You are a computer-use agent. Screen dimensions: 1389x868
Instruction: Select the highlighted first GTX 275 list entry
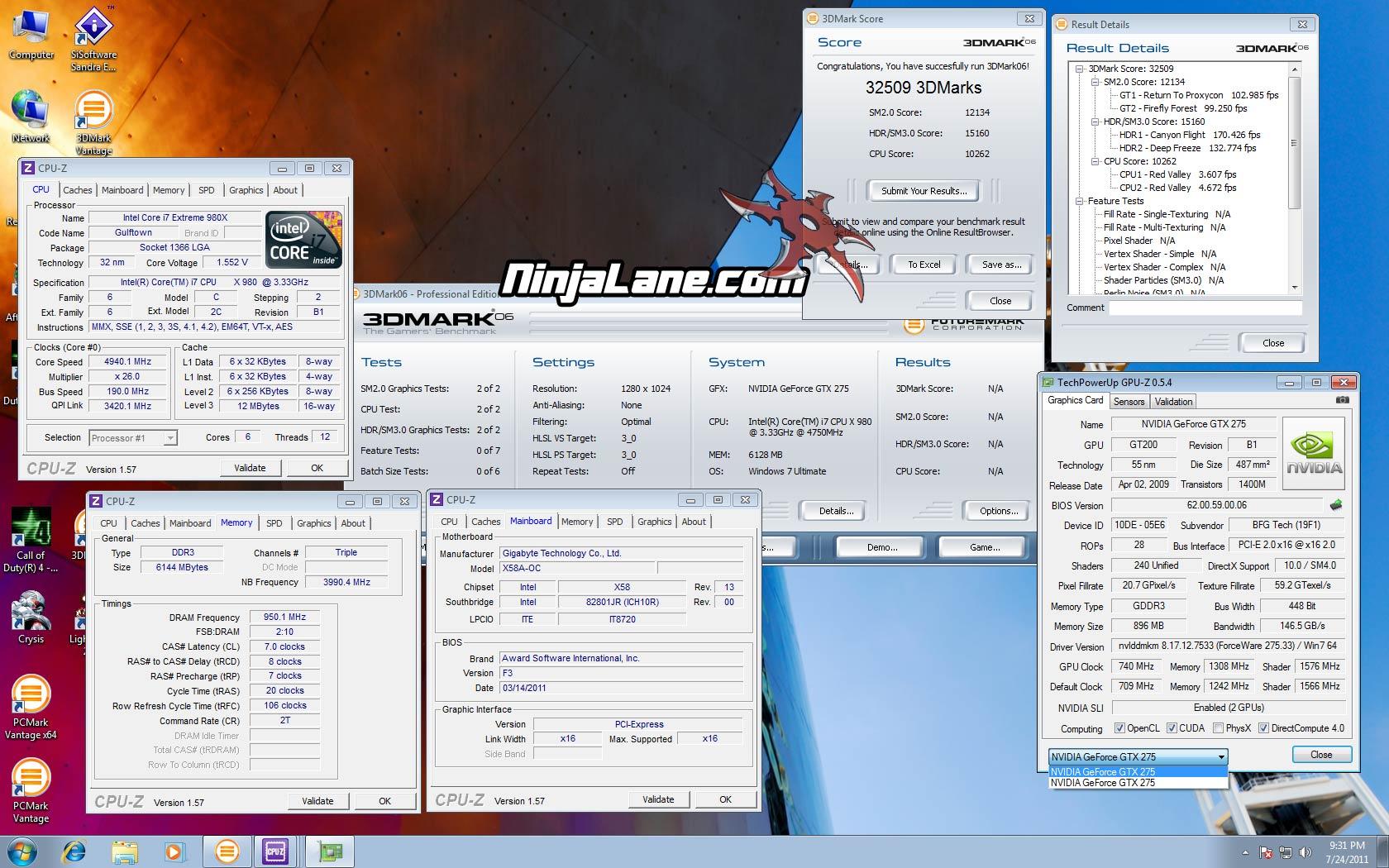[x=1138, y=772]
